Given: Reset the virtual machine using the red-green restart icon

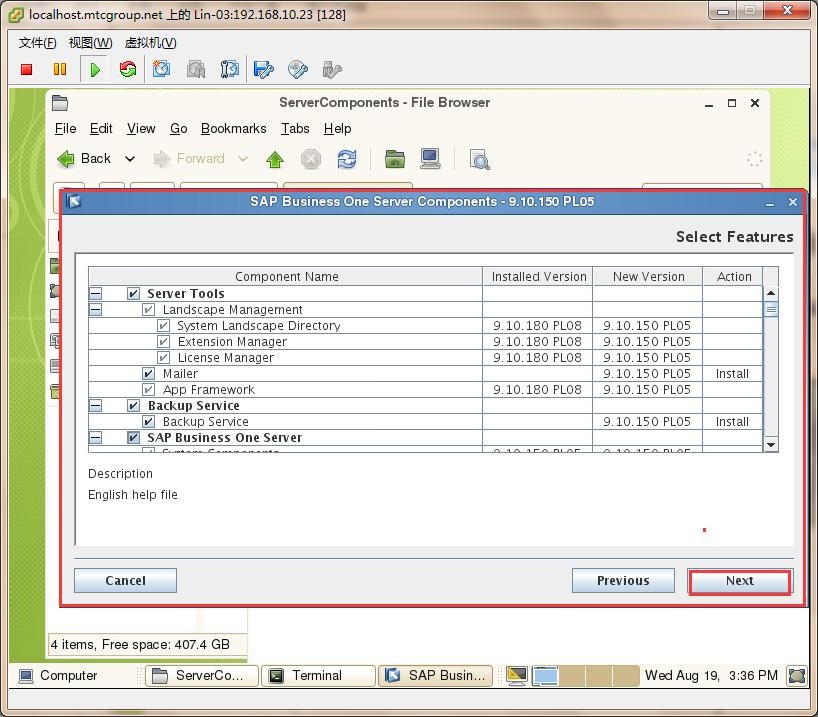Looking at the screenshot, I should point(128,69).
